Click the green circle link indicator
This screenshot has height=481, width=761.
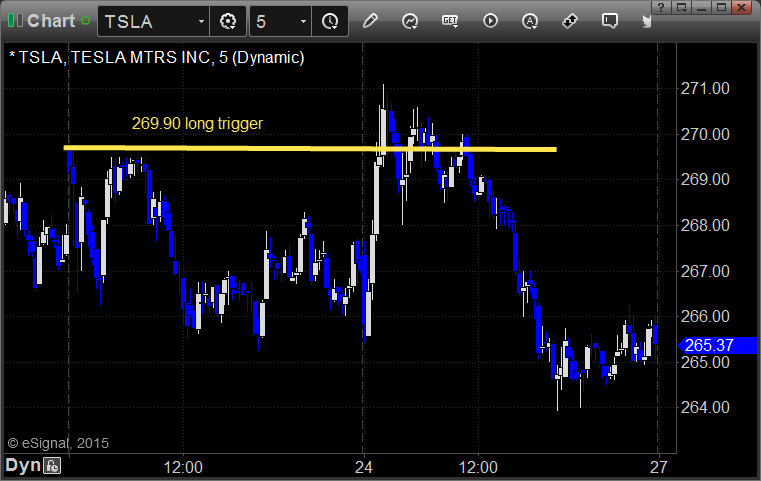[86, 21]
